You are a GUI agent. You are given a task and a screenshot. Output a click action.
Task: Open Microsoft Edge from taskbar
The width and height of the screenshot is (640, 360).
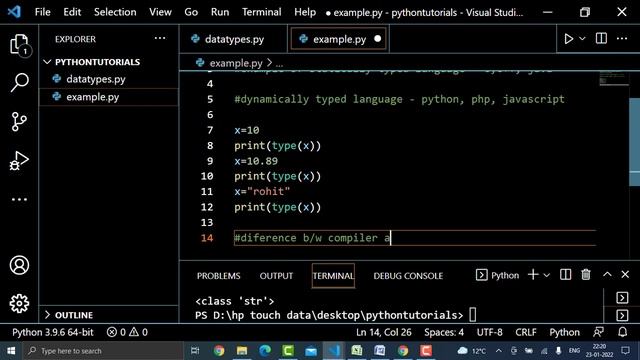265,351
